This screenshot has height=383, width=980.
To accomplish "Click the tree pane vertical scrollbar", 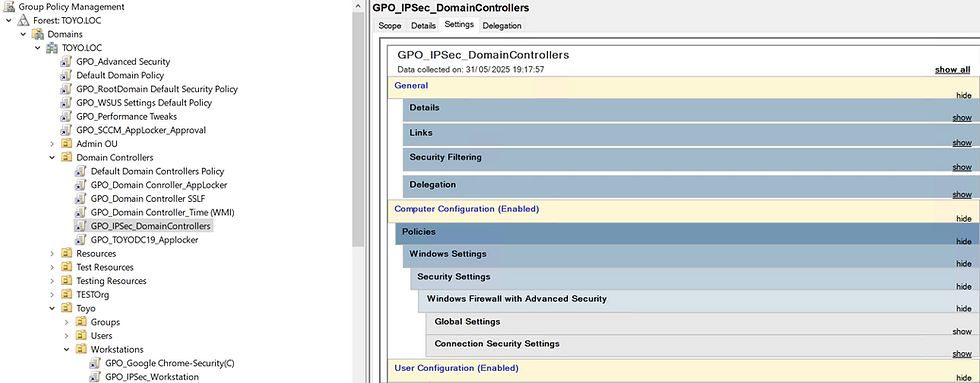I will (358, 129).
